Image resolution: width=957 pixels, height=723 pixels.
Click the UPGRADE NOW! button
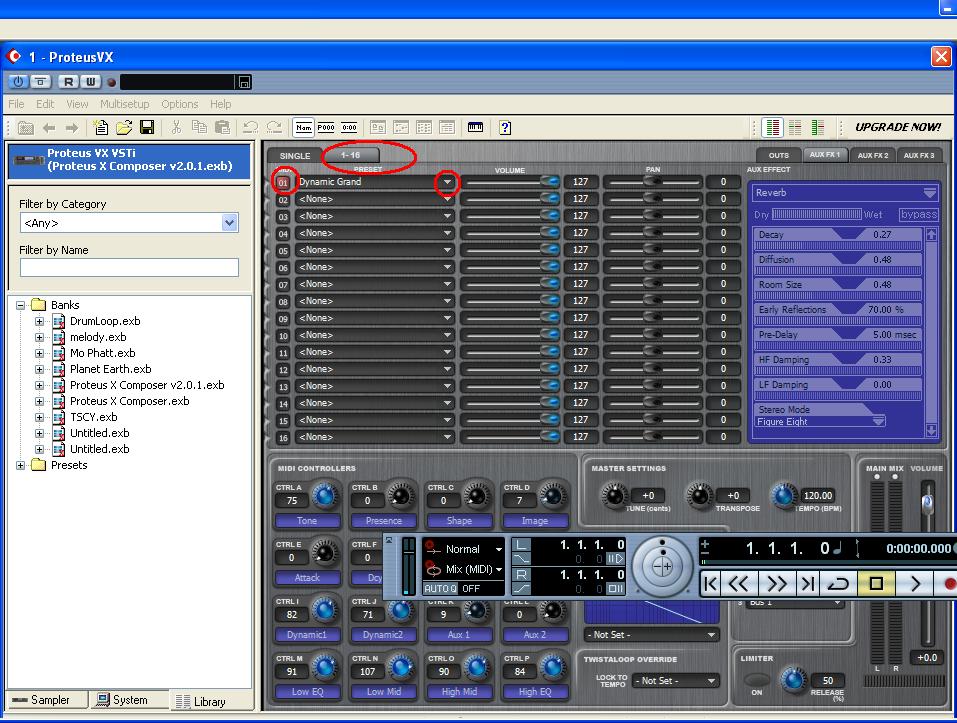[898, 127]
